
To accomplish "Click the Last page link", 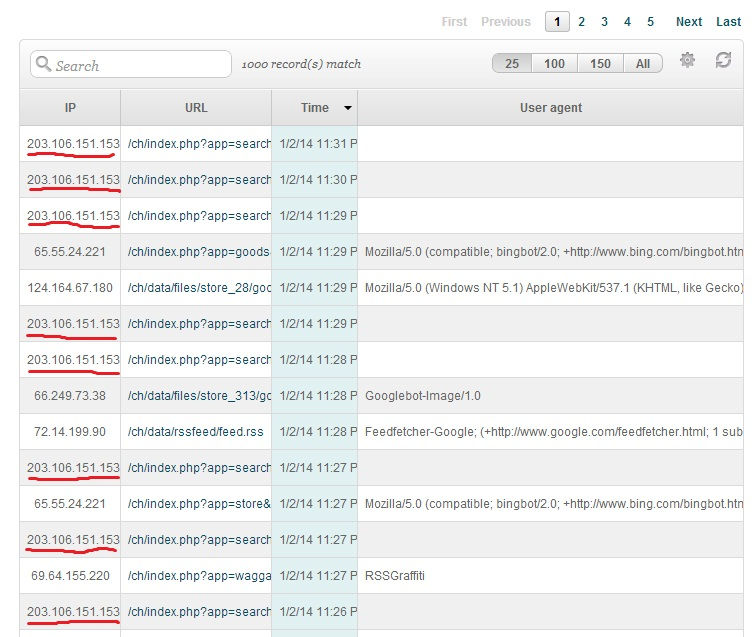I will point(729,21).
